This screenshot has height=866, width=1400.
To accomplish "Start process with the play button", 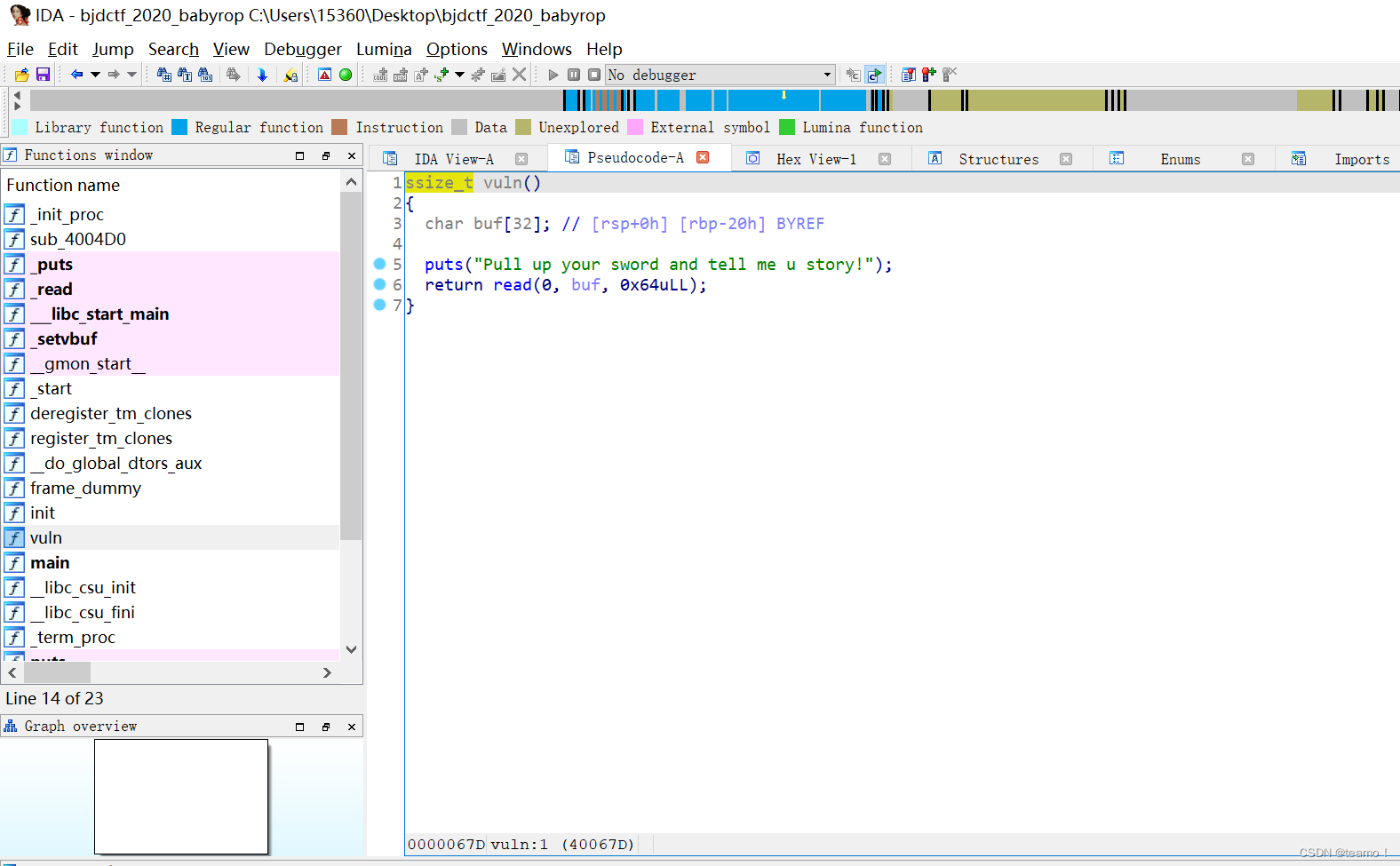I will click(x=553, y=75).
